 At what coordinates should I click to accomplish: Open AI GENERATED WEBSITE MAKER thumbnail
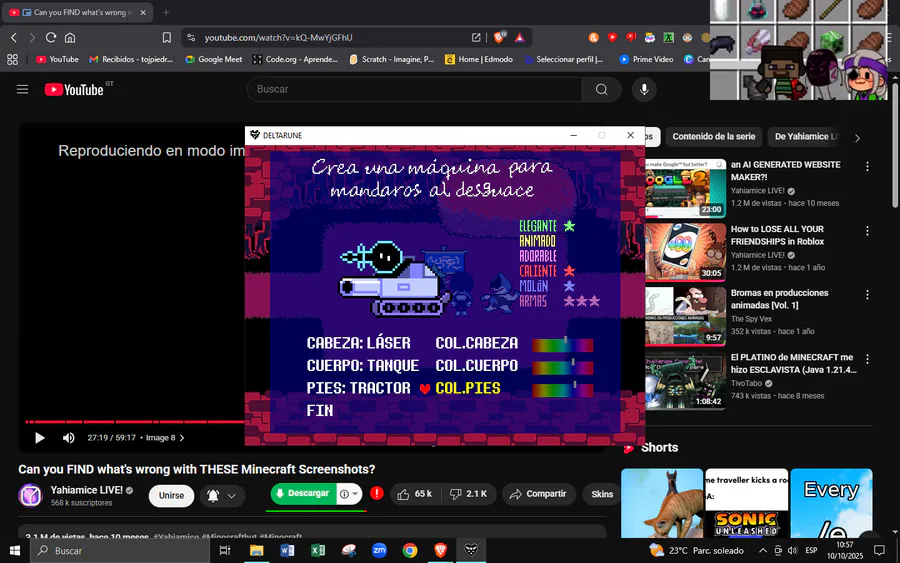[685, 188]
